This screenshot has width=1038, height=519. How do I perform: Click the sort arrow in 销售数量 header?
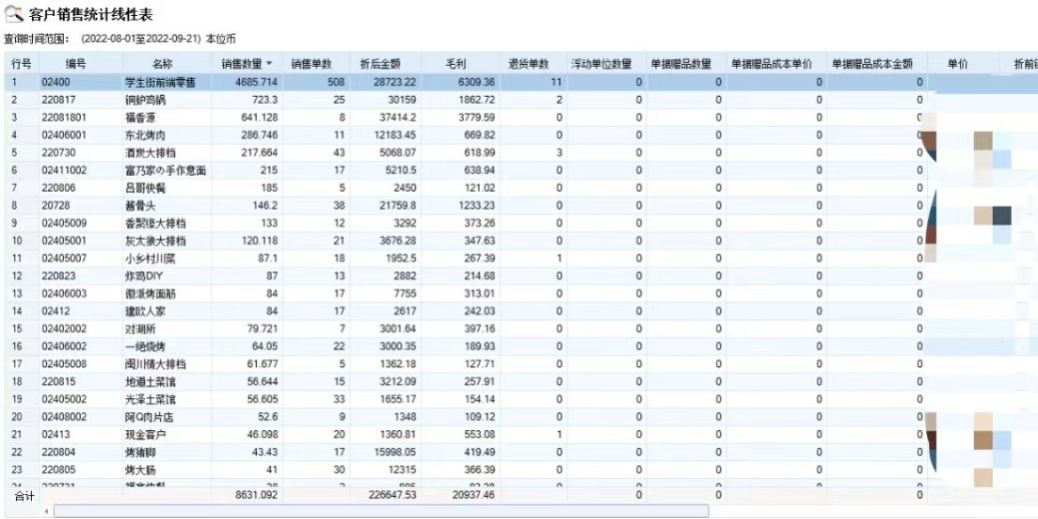pyautogui.click(x=268, y=64)
